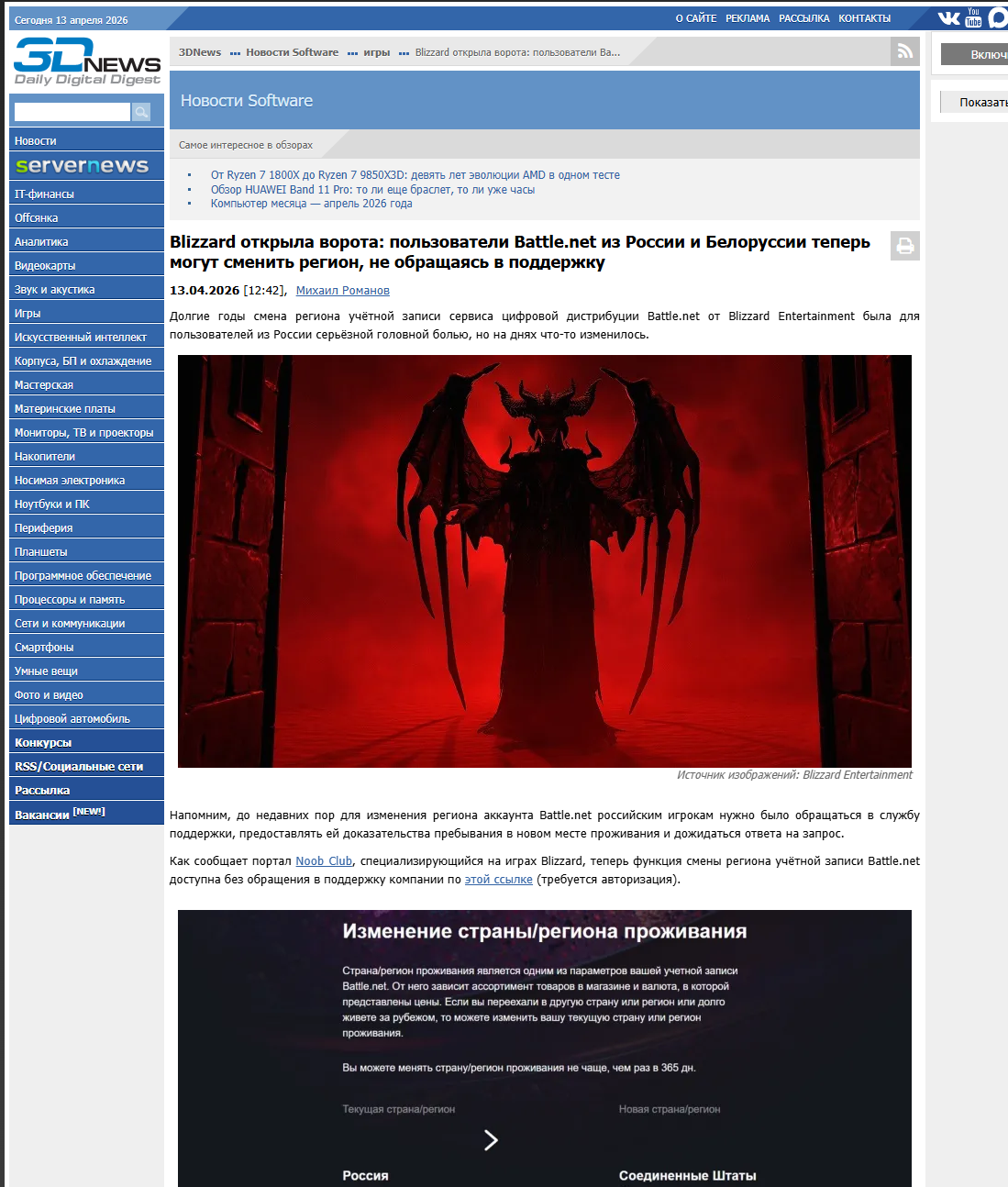Click the region change screenshot image
This screenshot has width=1008, height=1187.
545,1048
